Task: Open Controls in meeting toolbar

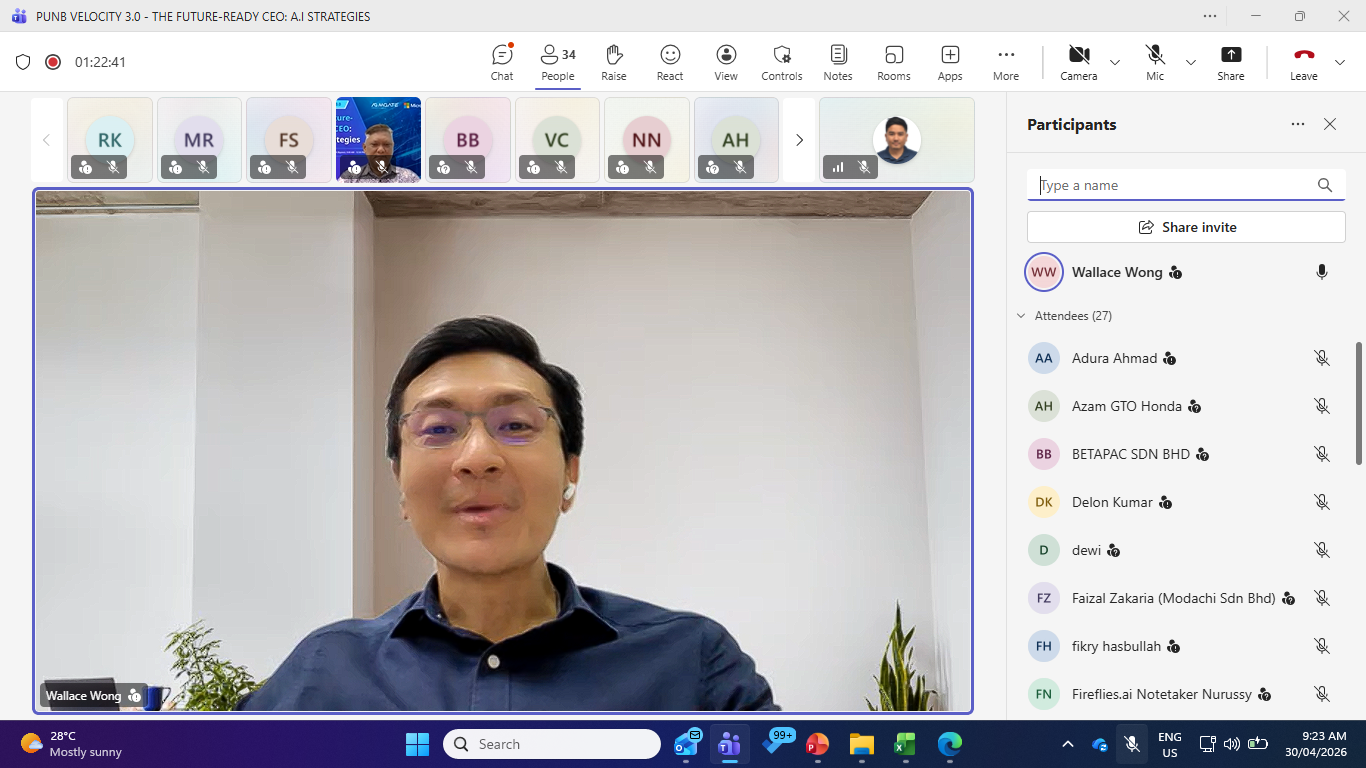Action: tap(782, 62)
